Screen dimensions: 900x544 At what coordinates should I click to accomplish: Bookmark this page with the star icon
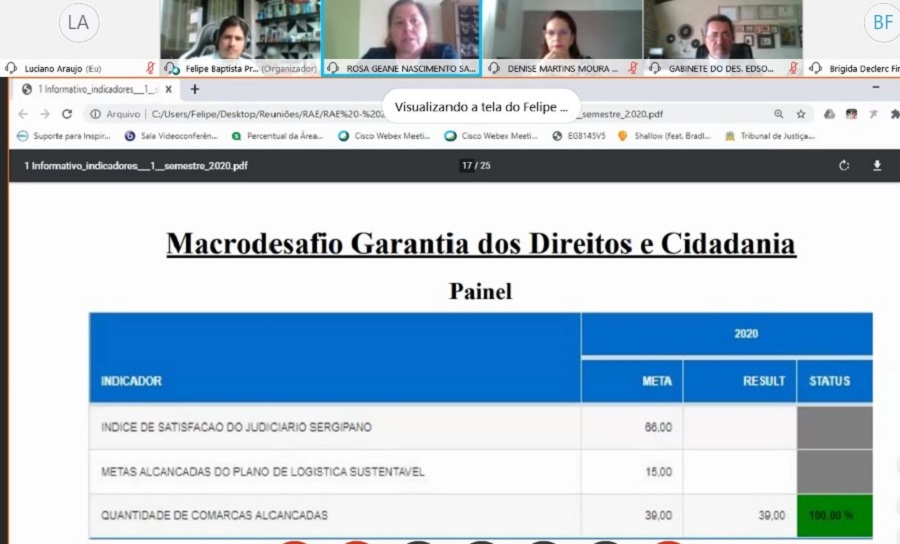tap(801, 114)
